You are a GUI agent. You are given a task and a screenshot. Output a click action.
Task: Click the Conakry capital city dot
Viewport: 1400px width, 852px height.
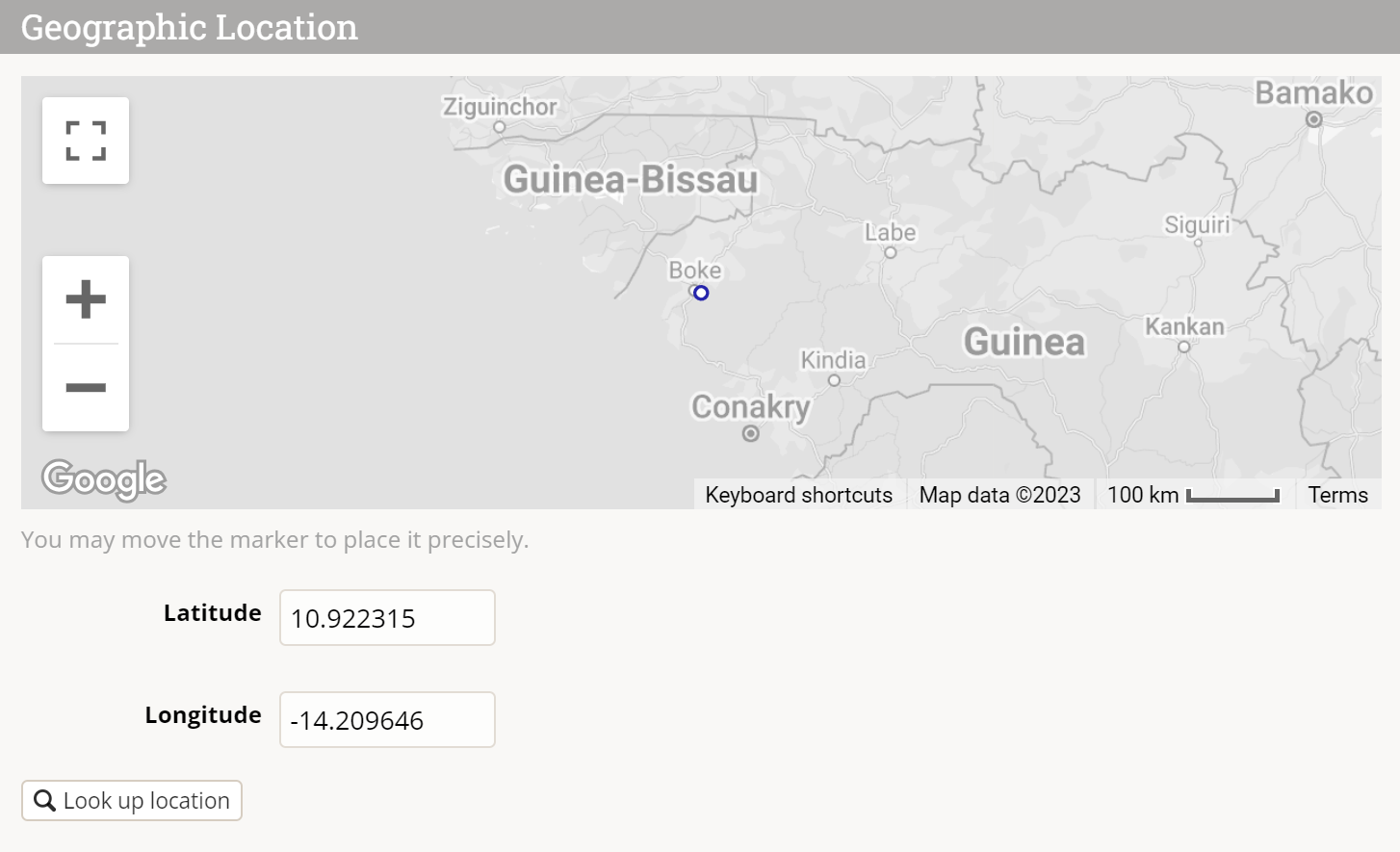[x=751, y=434]
